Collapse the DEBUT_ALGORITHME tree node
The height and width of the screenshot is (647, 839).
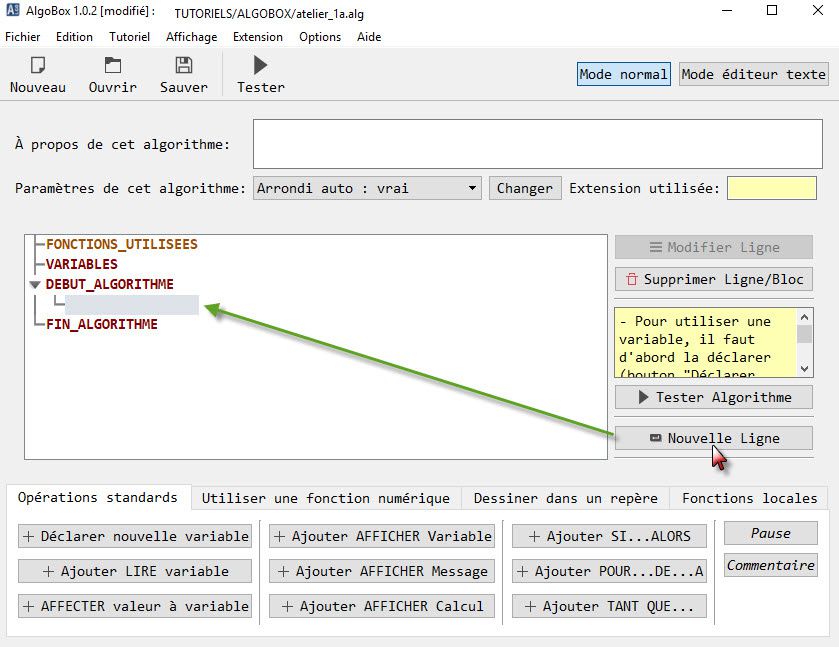coord(35,285)
